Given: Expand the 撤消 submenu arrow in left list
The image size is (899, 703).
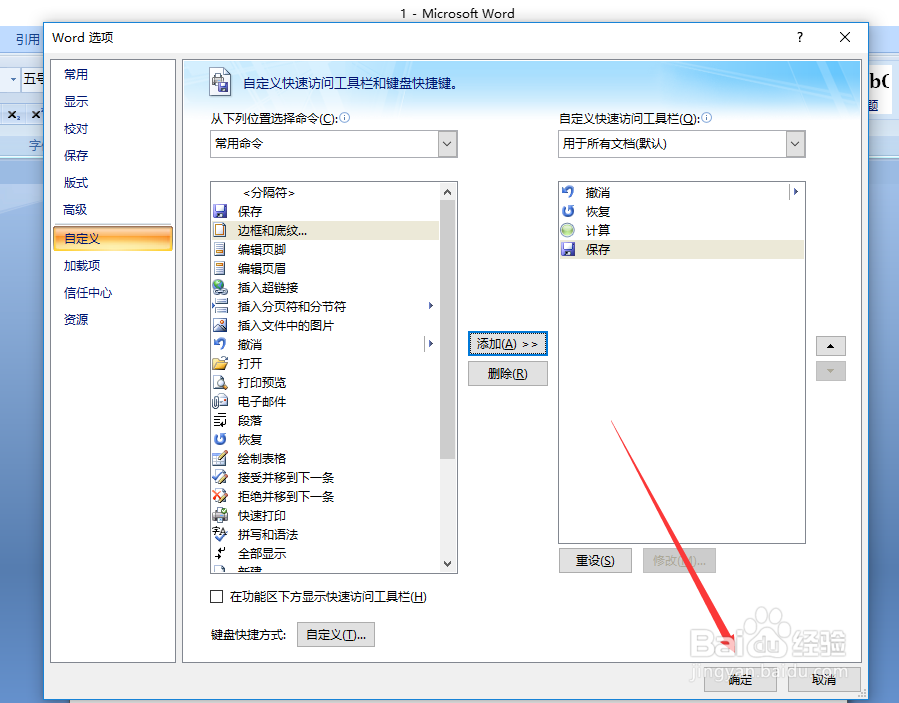Looking at the screenshot, I should 431,343.
